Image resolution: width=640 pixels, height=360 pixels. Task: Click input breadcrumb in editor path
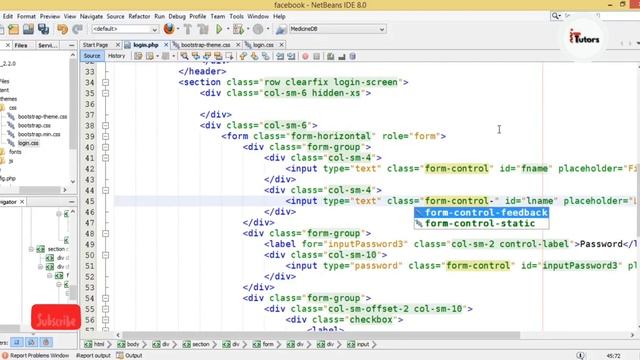[358, 344]
